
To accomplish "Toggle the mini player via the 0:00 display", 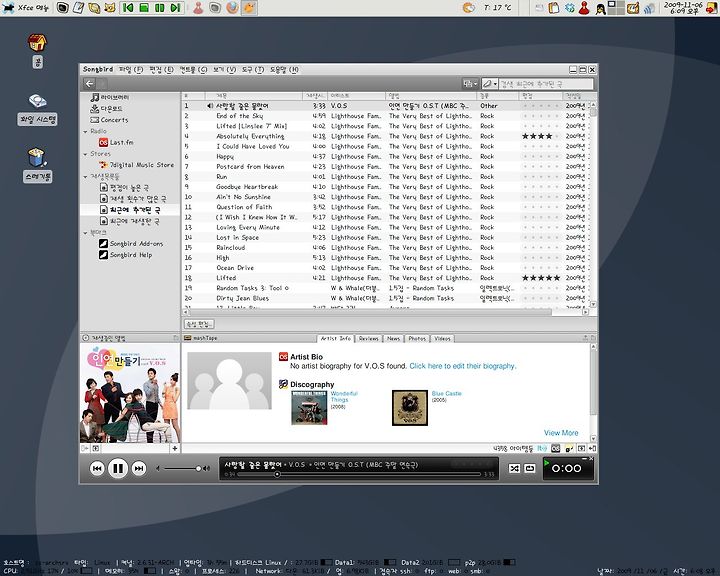I will pos(568,469).
